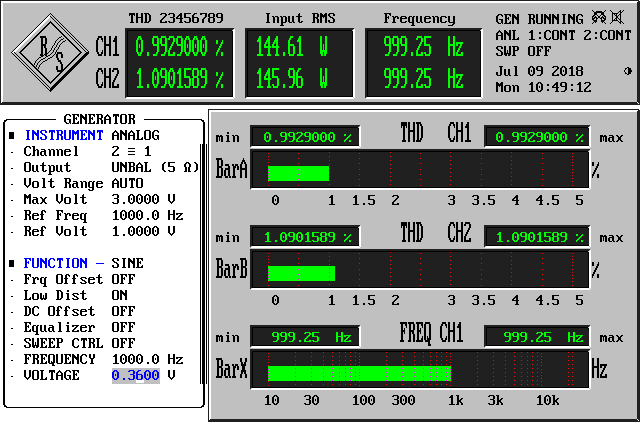Click the THD 23456789 header label

click(176, 18)
